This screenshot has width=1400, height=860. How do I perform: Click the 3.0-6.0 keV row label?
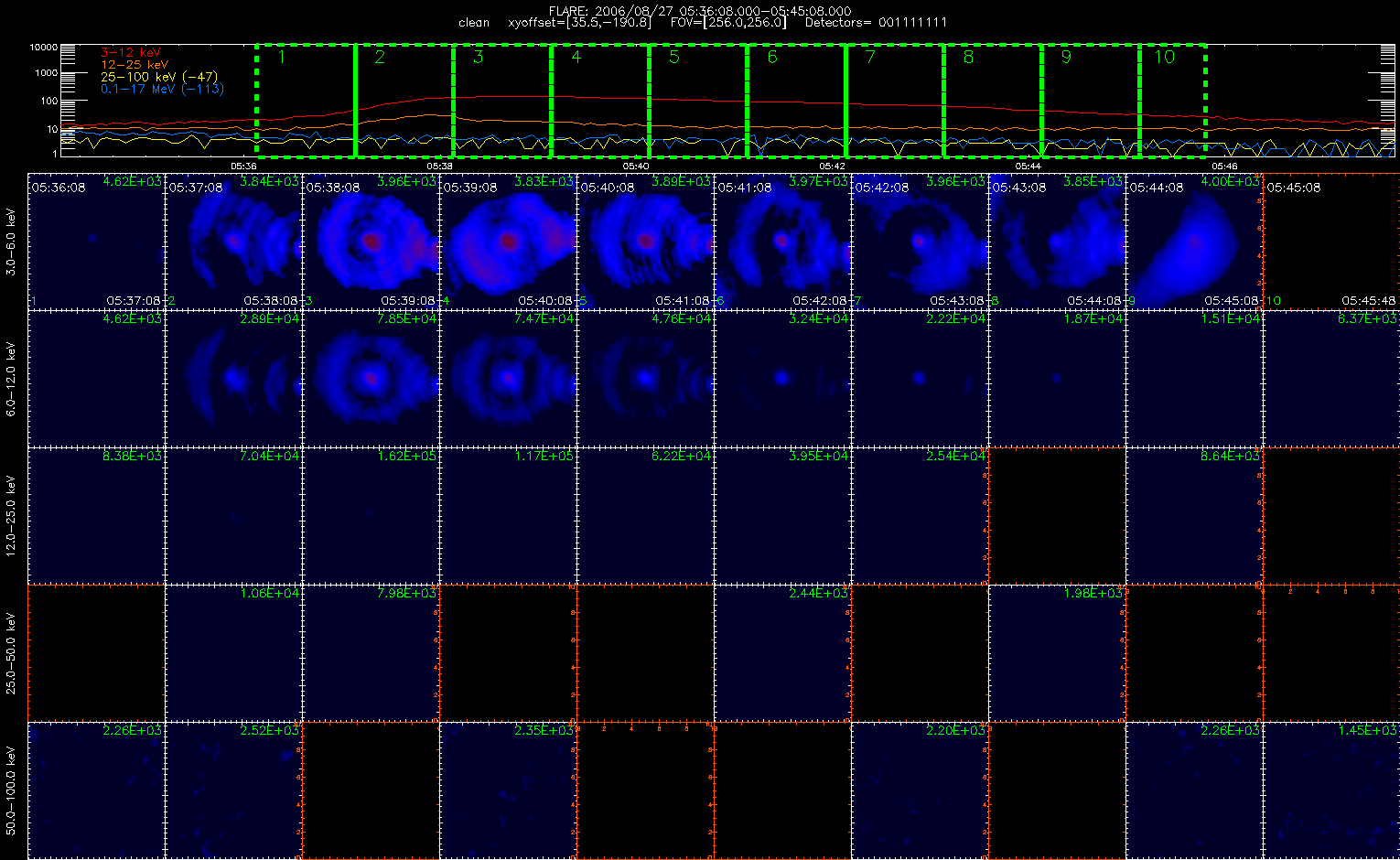[x=12, y=241]
